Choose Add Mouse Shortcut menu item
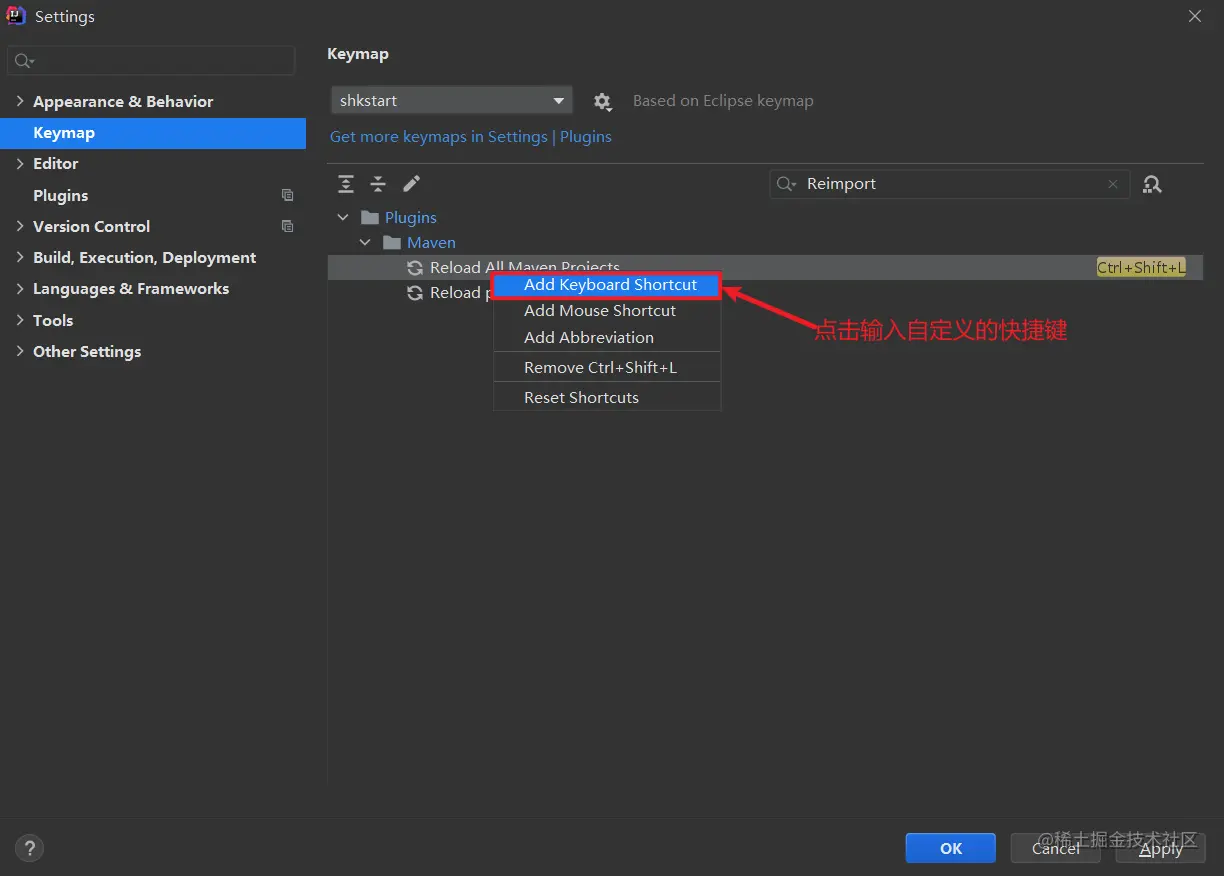 point(607,311)
